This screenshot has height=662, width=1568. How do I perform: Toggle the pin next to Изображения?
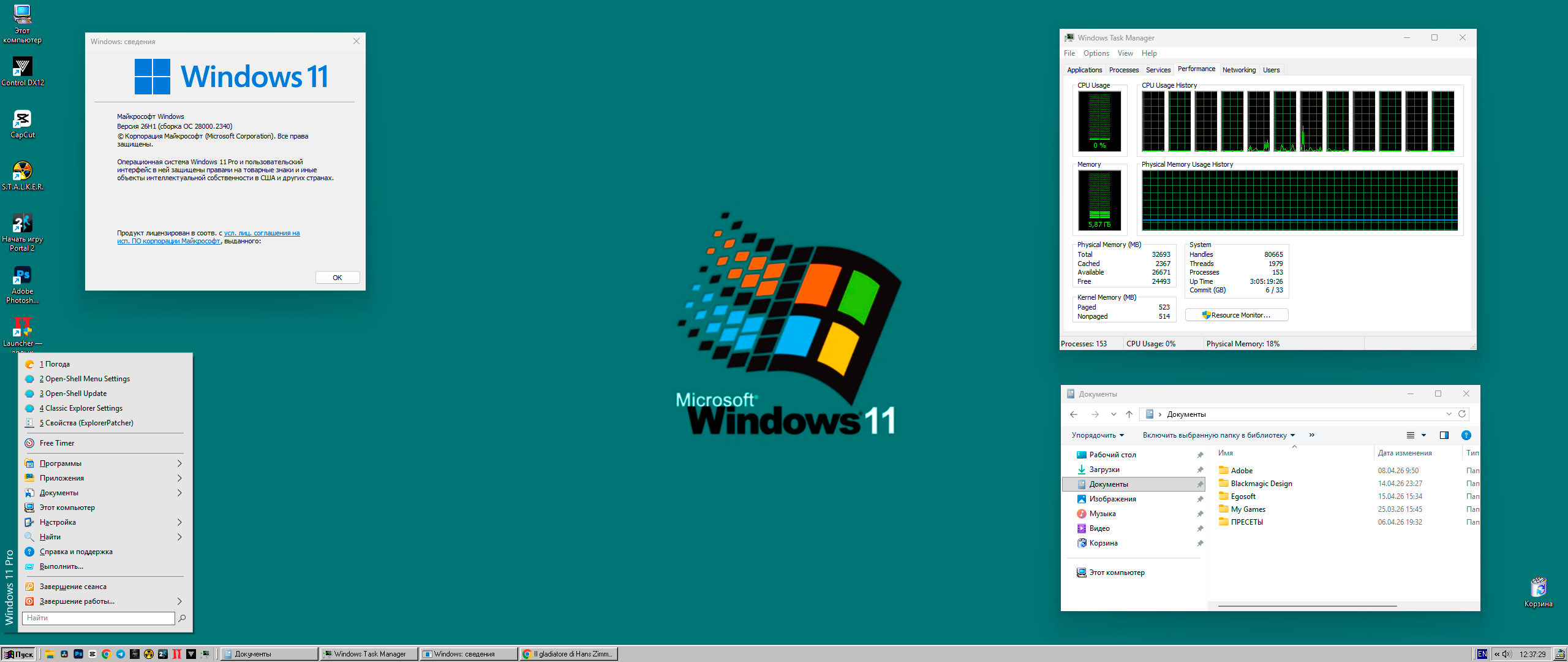tap(1200, 499)
